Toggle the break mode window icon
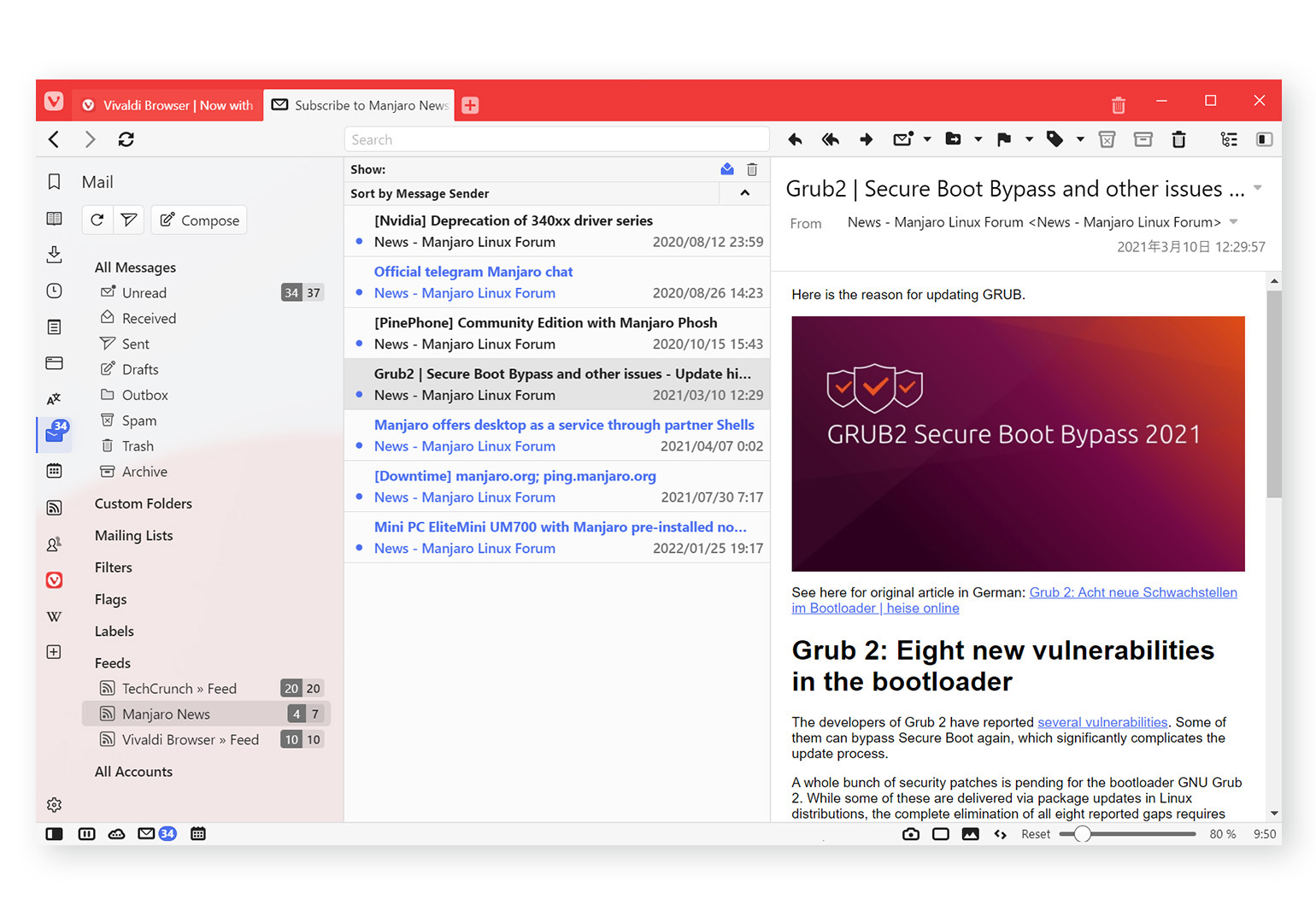This screenshot has width=1316, height=923. tap(941, 834)
